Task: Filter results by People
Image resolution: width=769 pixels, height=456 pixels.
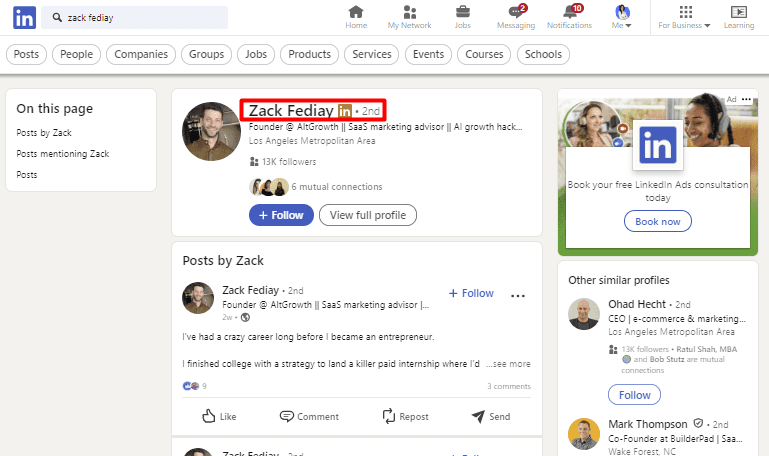Action: click(77, 54)
